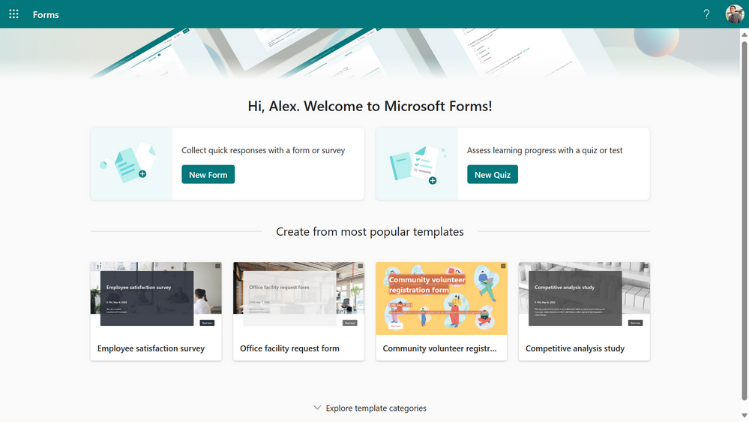
Task: Click the New Quiz button
Action: pyautogui.click(x=492, y=174)
